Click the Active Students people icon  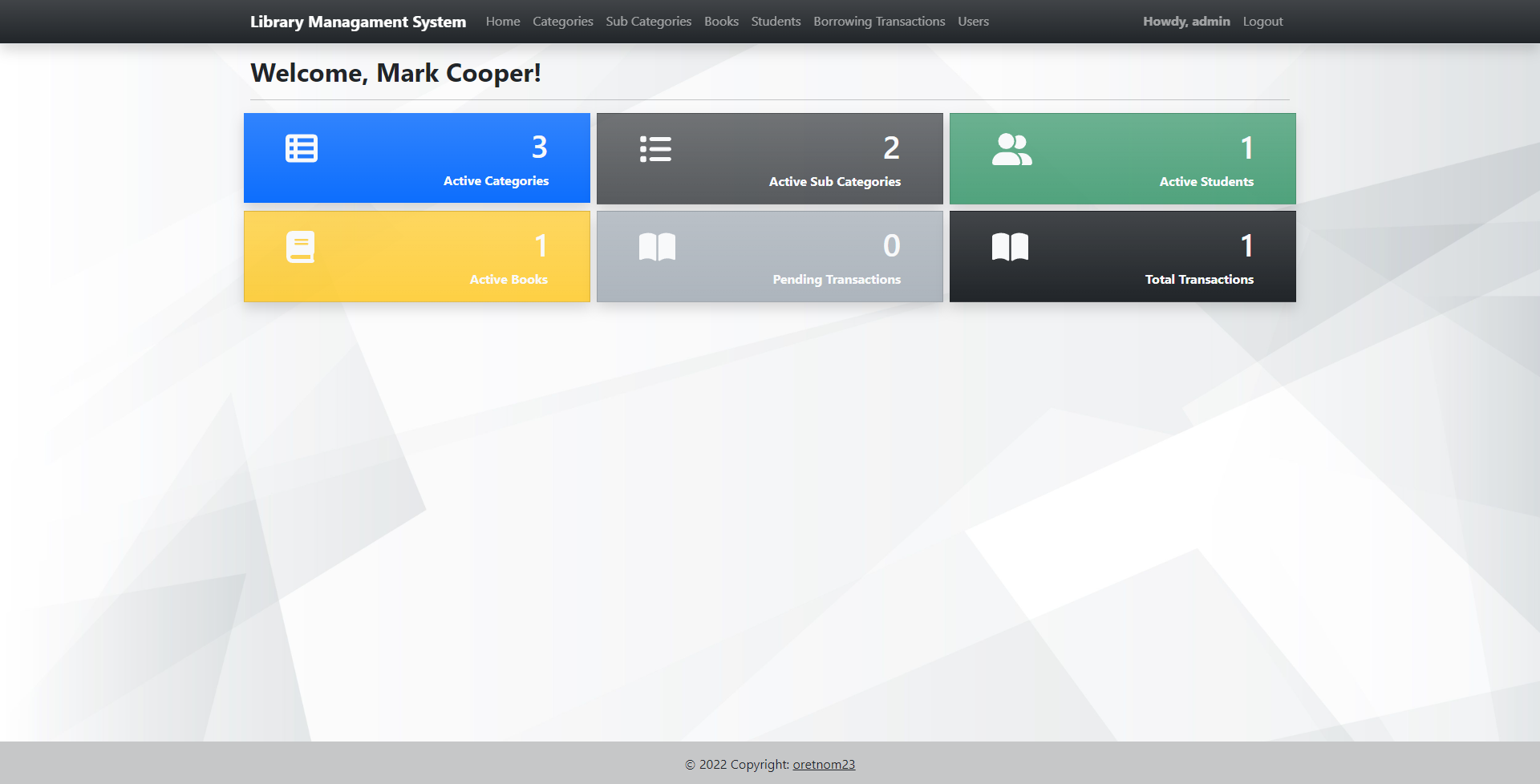click(1011, 149)
